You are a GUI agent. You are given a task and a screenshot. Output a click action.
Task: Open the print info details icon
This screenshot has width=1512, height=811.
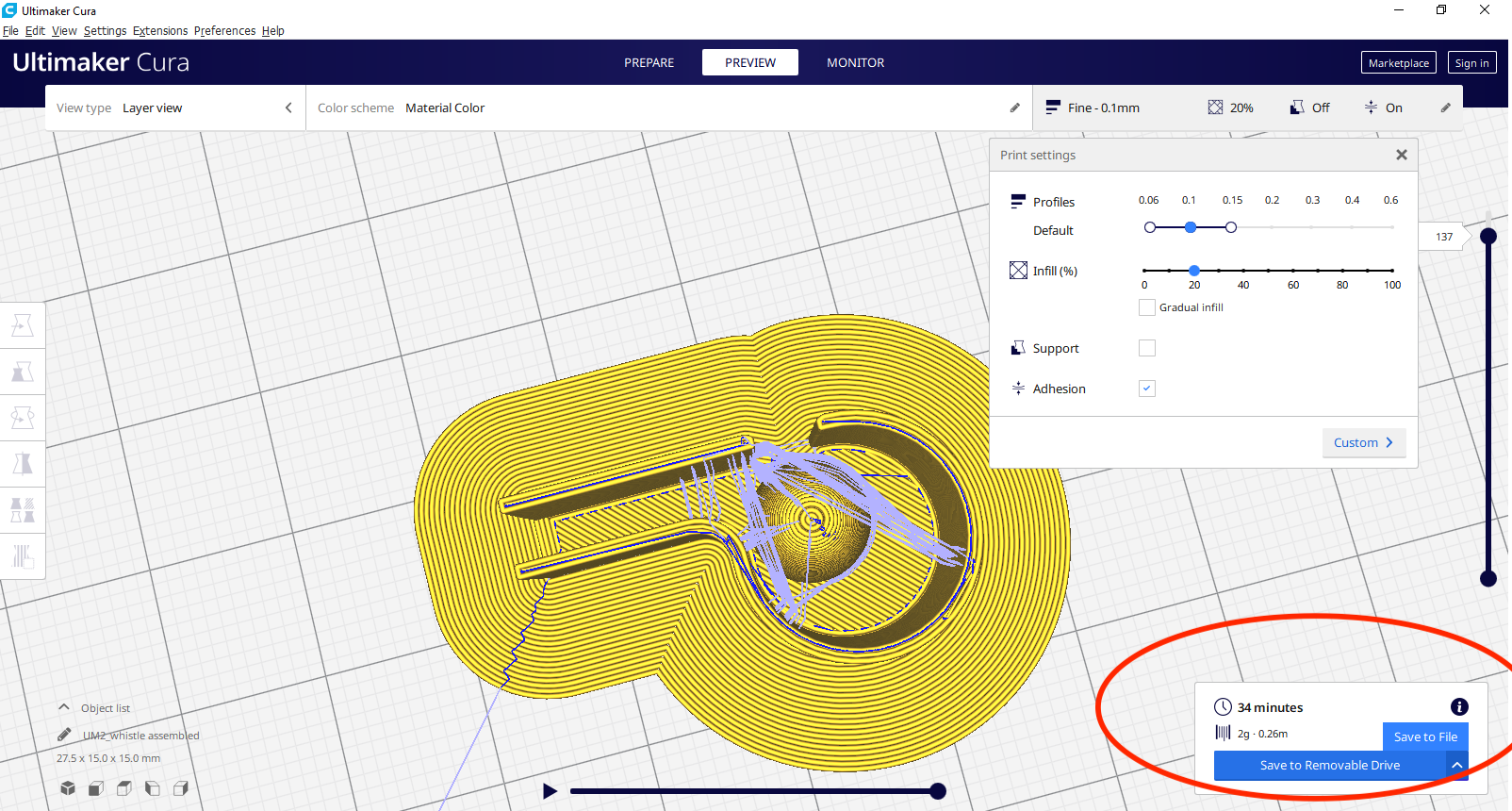point(1459,706)
